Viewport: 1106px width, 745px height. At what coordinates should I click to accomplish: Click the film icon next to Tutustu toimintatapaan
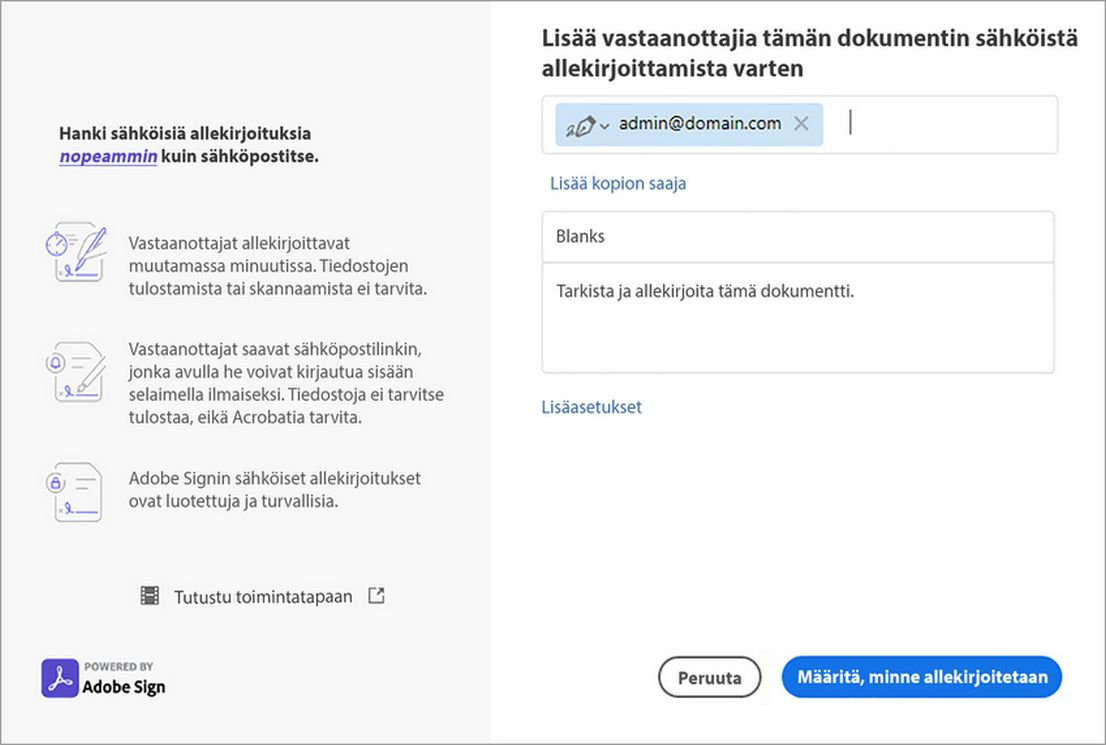point(151,595)
